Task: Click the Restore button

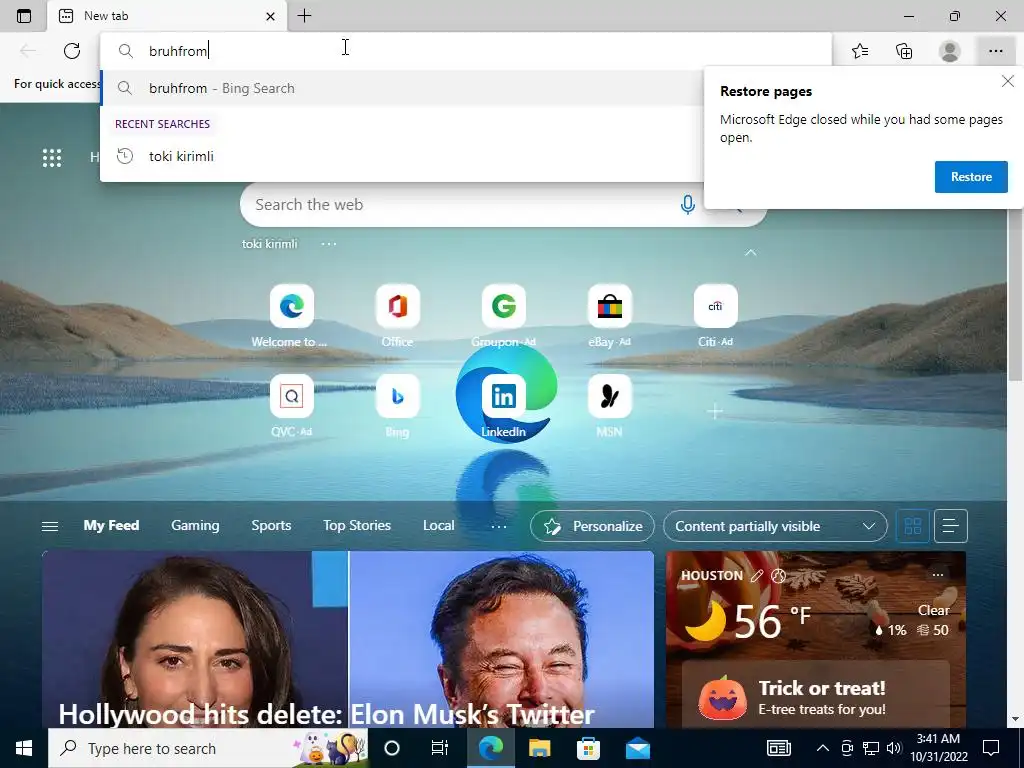Action: (971, 177)
